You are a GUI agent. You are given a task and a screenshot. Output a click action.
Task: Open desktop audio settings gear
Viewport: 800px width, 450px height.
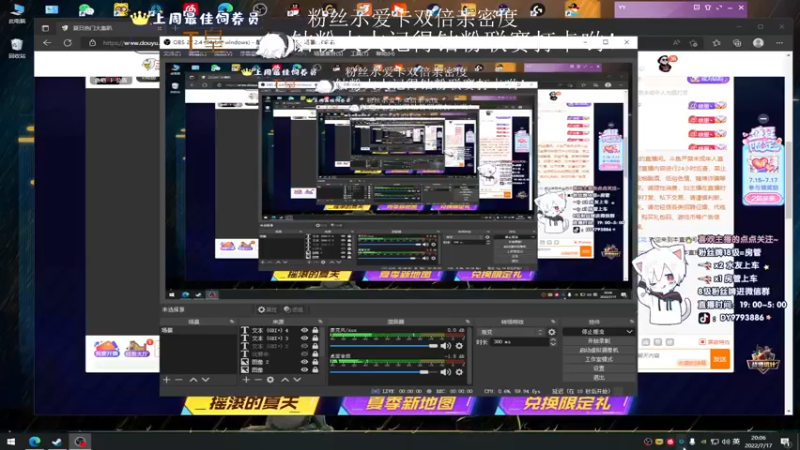tap(459, 372)
